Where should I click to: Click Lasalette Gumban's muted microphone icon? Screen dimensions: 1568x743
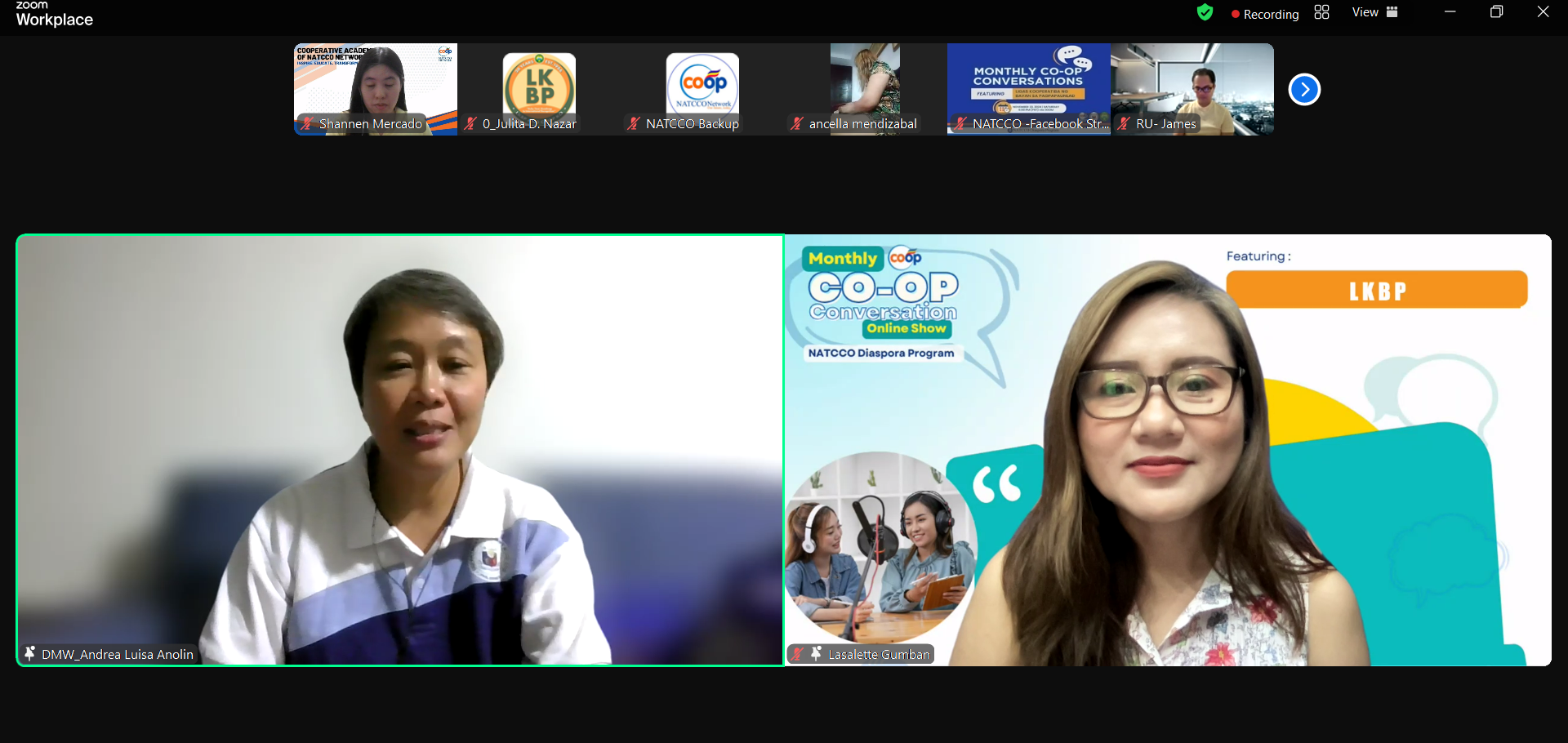pos(798,654)
